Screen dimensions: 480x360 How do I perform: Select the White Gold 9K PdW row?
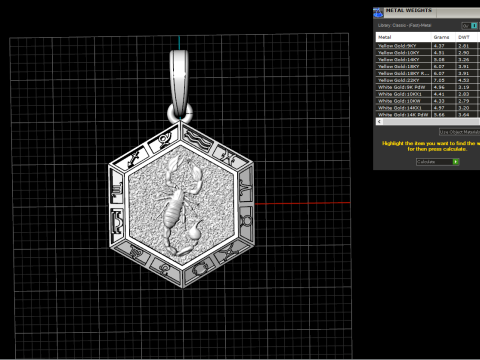428,87
